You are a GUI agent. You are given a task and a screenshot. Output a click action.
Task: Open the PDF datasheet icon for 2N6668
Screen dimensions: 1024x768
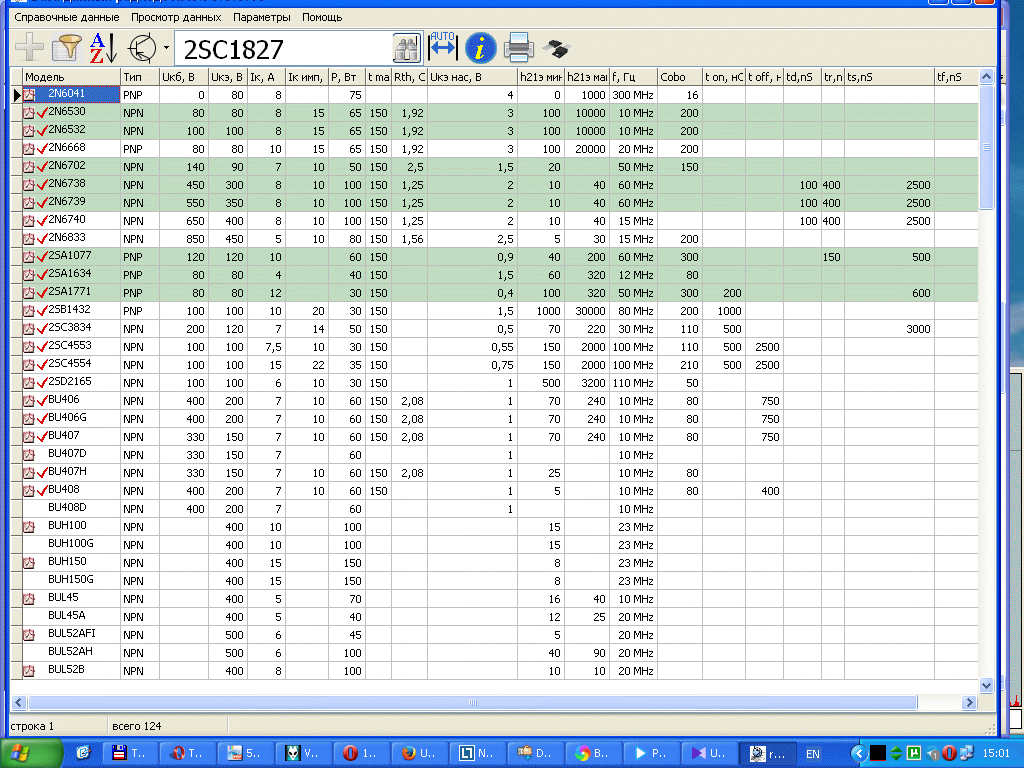click(29, 149)
